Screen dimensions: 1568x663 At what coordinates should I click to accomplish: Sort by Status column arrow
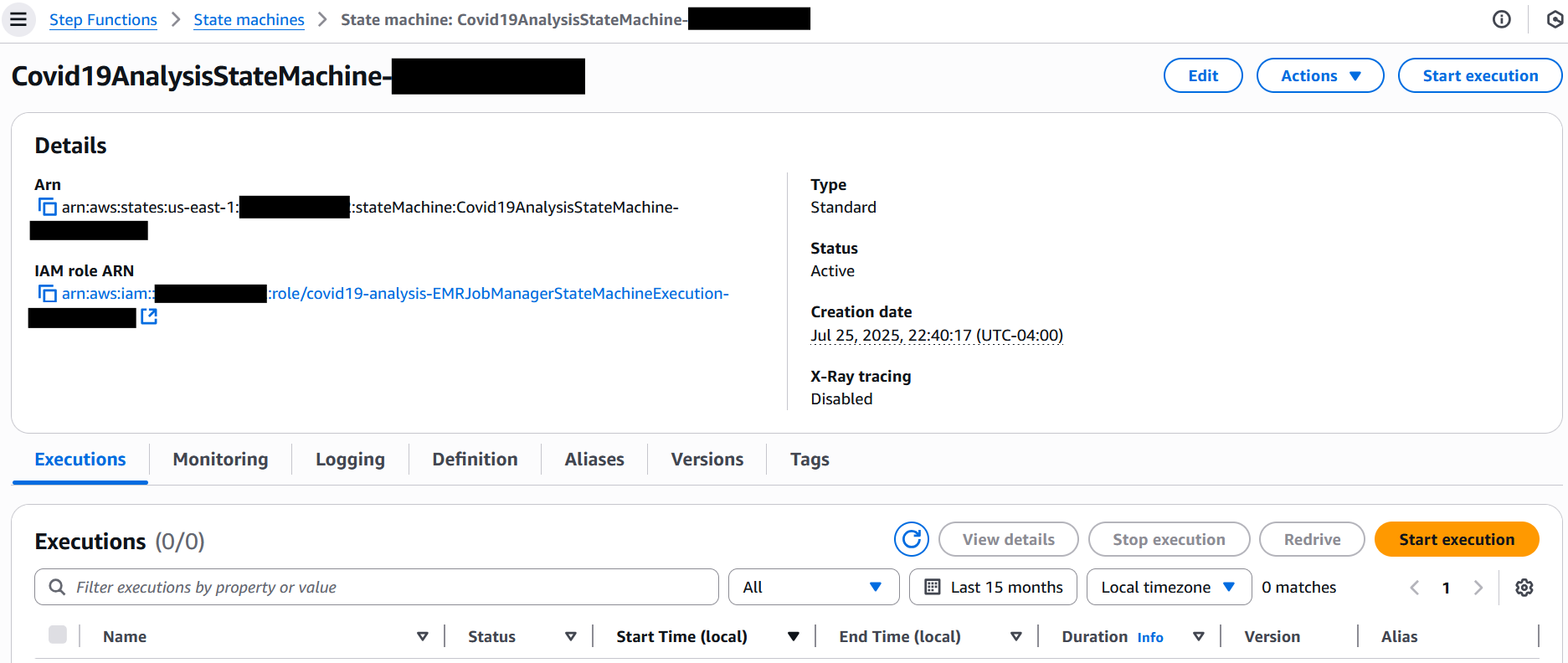[571, 636]
